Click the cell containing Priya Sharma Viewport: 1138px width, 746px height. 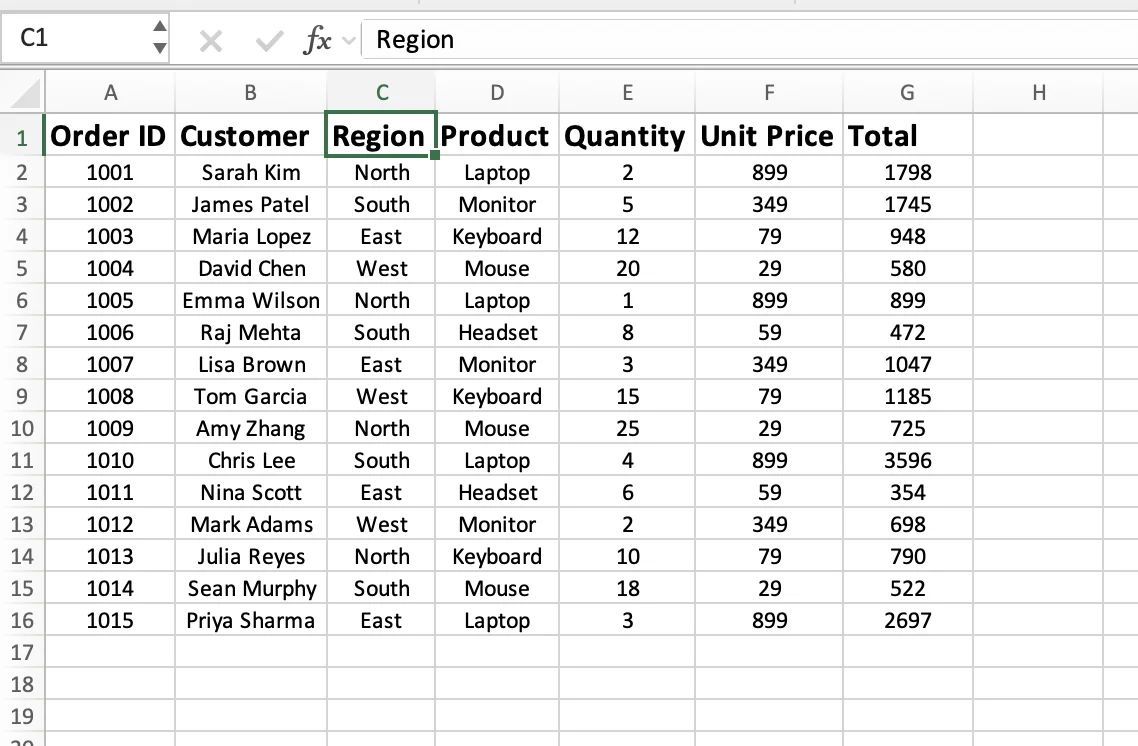coord(250,620)
